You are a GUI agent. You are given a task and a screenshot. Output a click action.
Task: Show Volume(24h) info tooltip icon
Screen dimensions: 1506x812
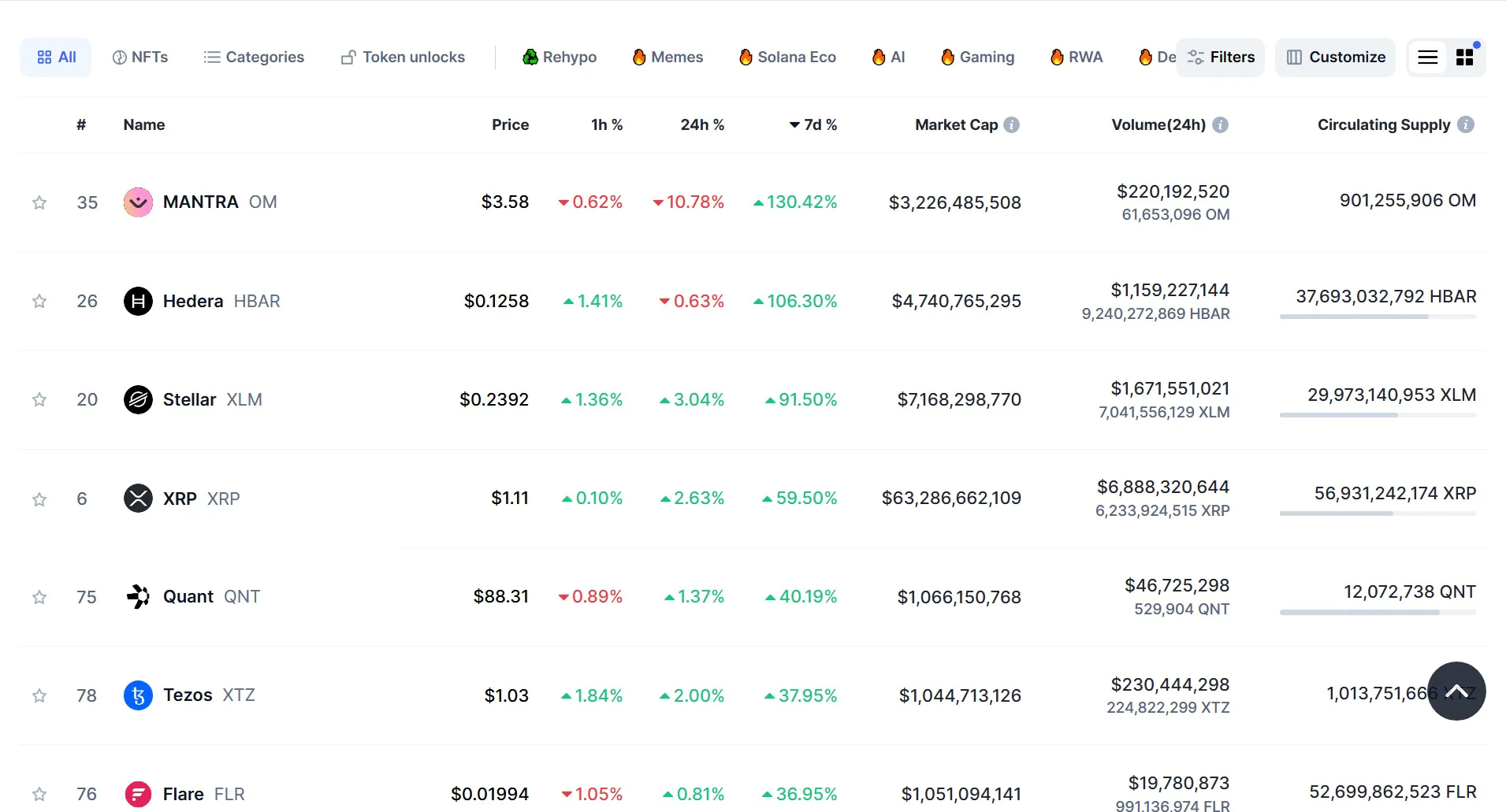1220,124
